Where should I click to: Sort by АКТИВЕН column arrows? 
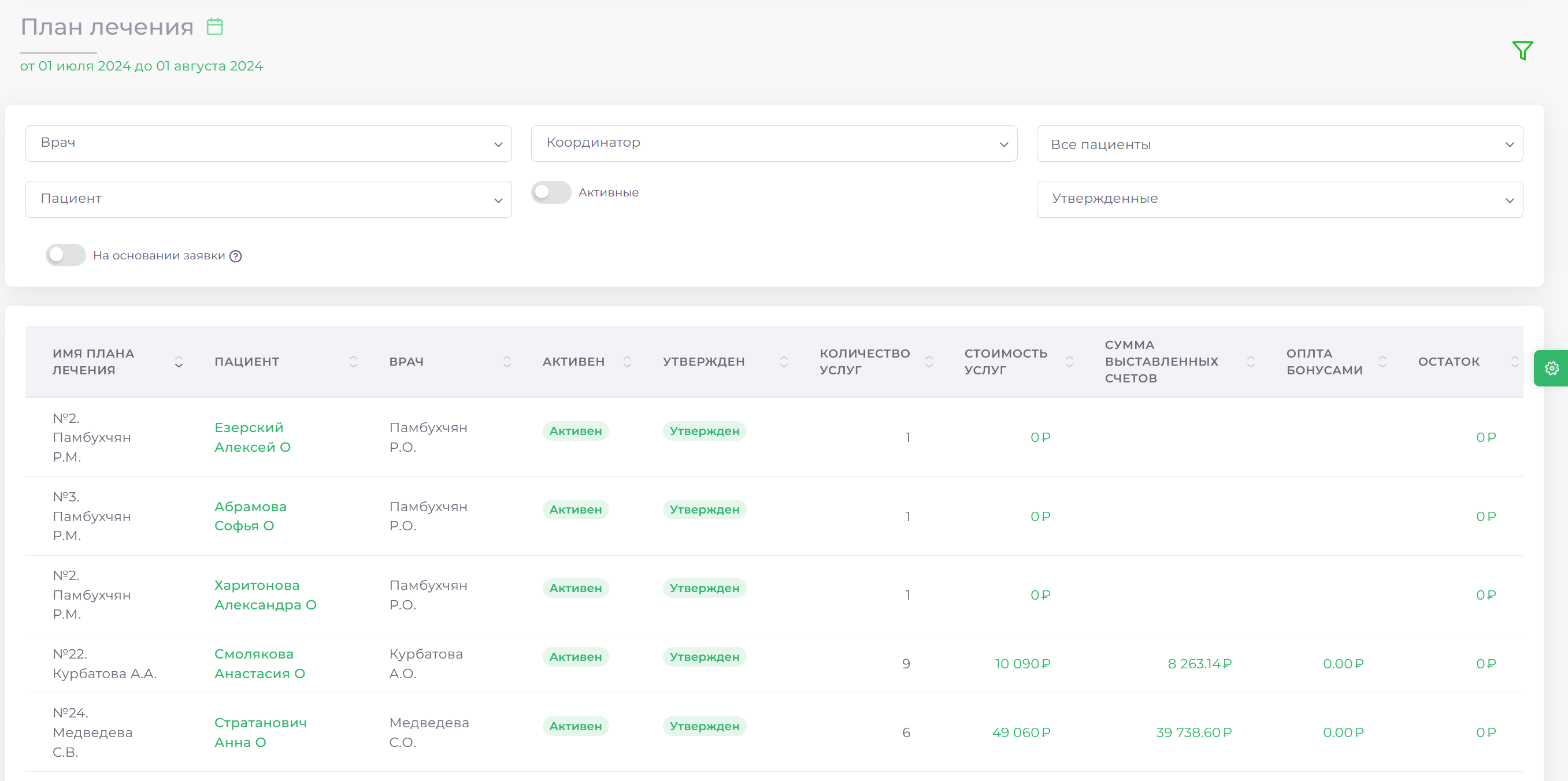point(627,362)
